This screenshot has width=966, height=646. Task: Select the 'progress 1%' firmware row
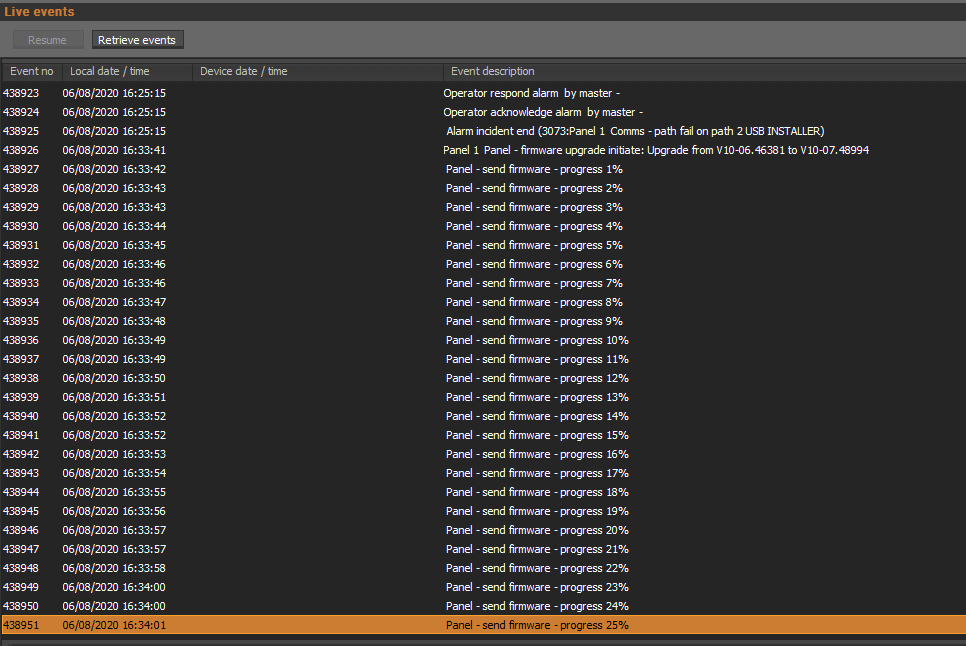coord(483,169)
